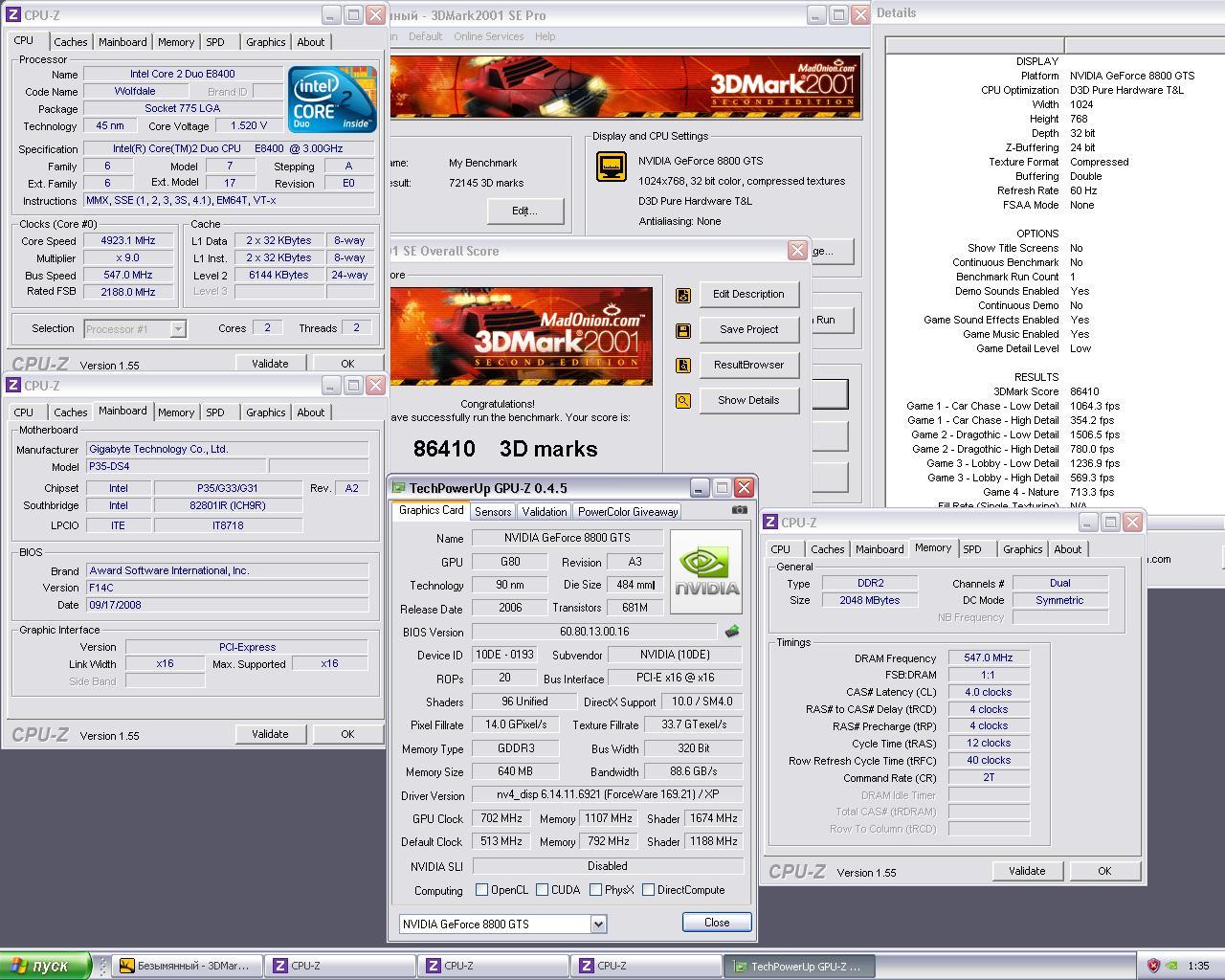
Task: Click the Start (пуск) button
Action: tap(46, 966)
